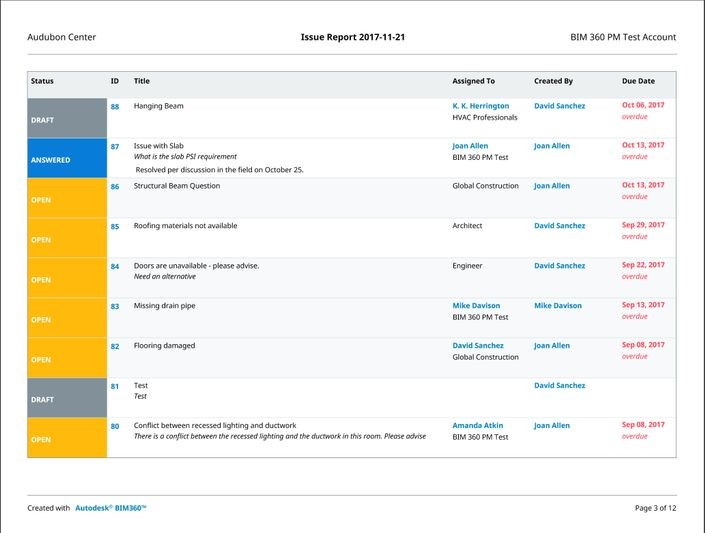
Task: Click the Assigned To column header
Action: [473, 81]
